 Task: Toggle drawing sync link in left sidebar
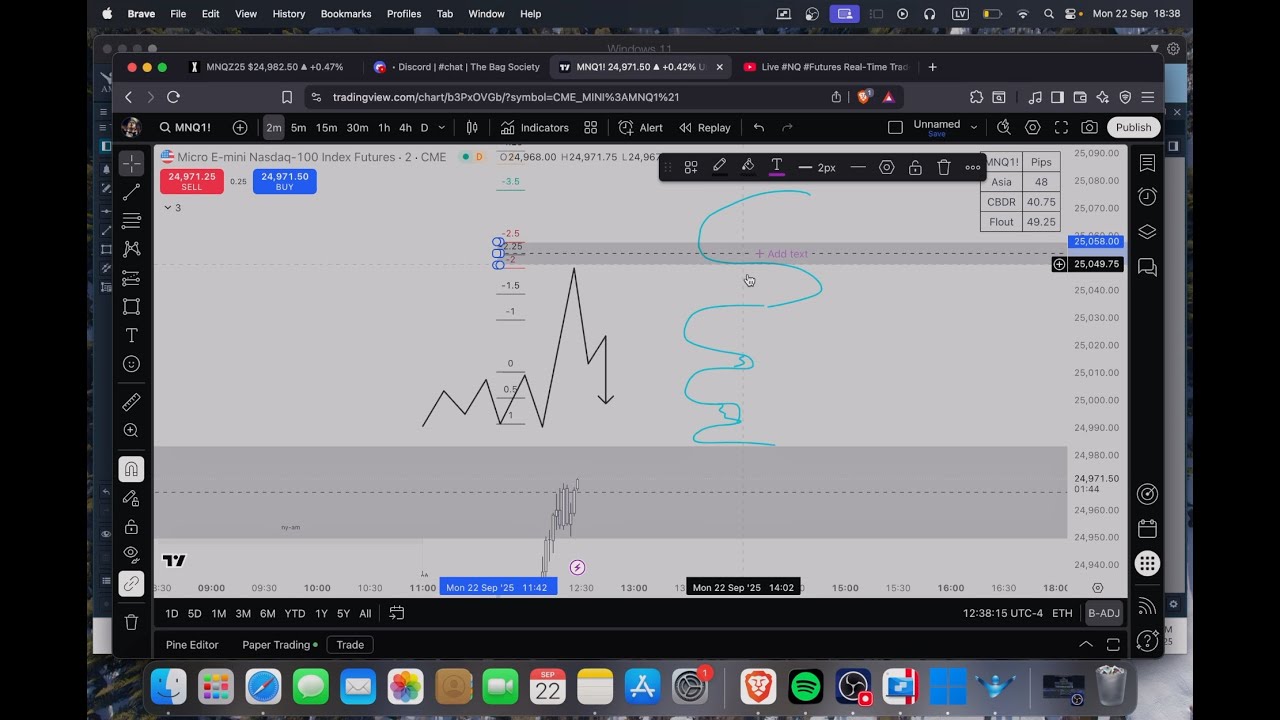pyautogui.click(x=131, y=583)
